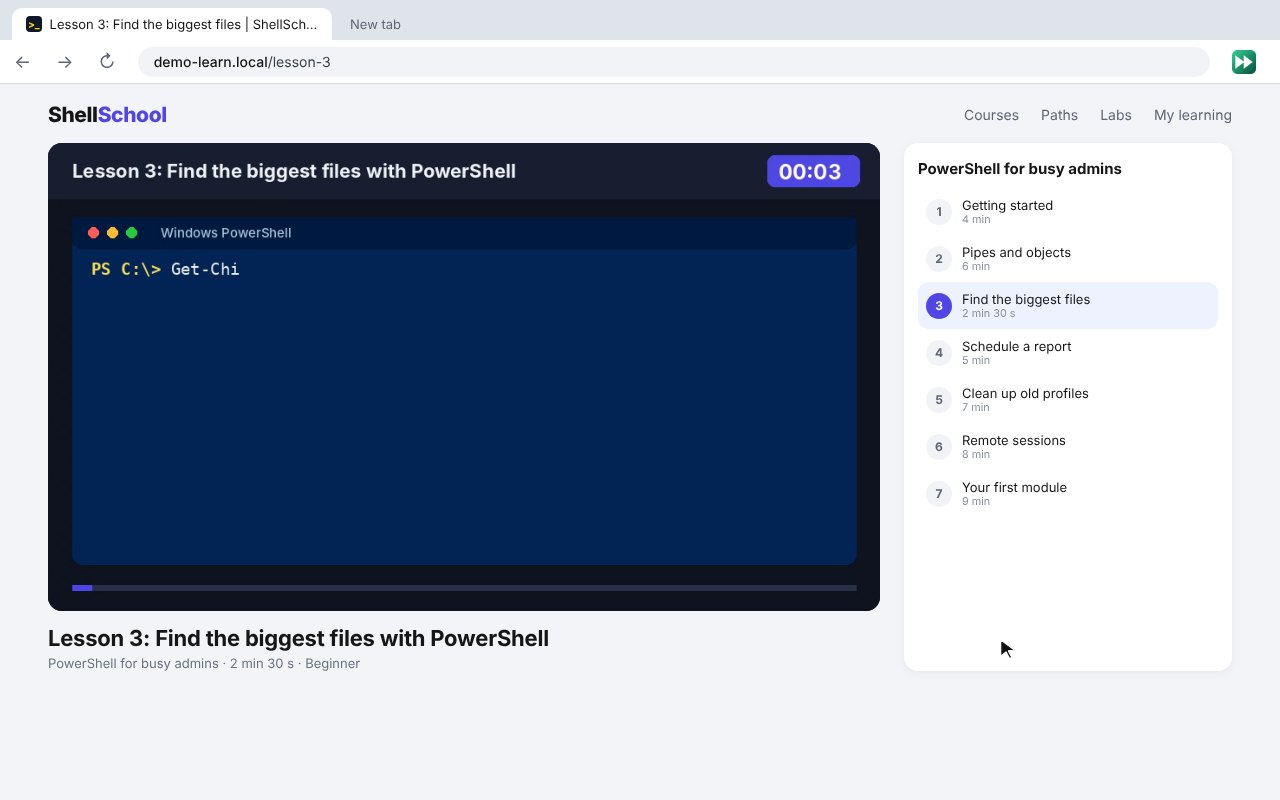Open lesson 4 Schedule a report
1280x800 pixels.
tap(1068, 353)
